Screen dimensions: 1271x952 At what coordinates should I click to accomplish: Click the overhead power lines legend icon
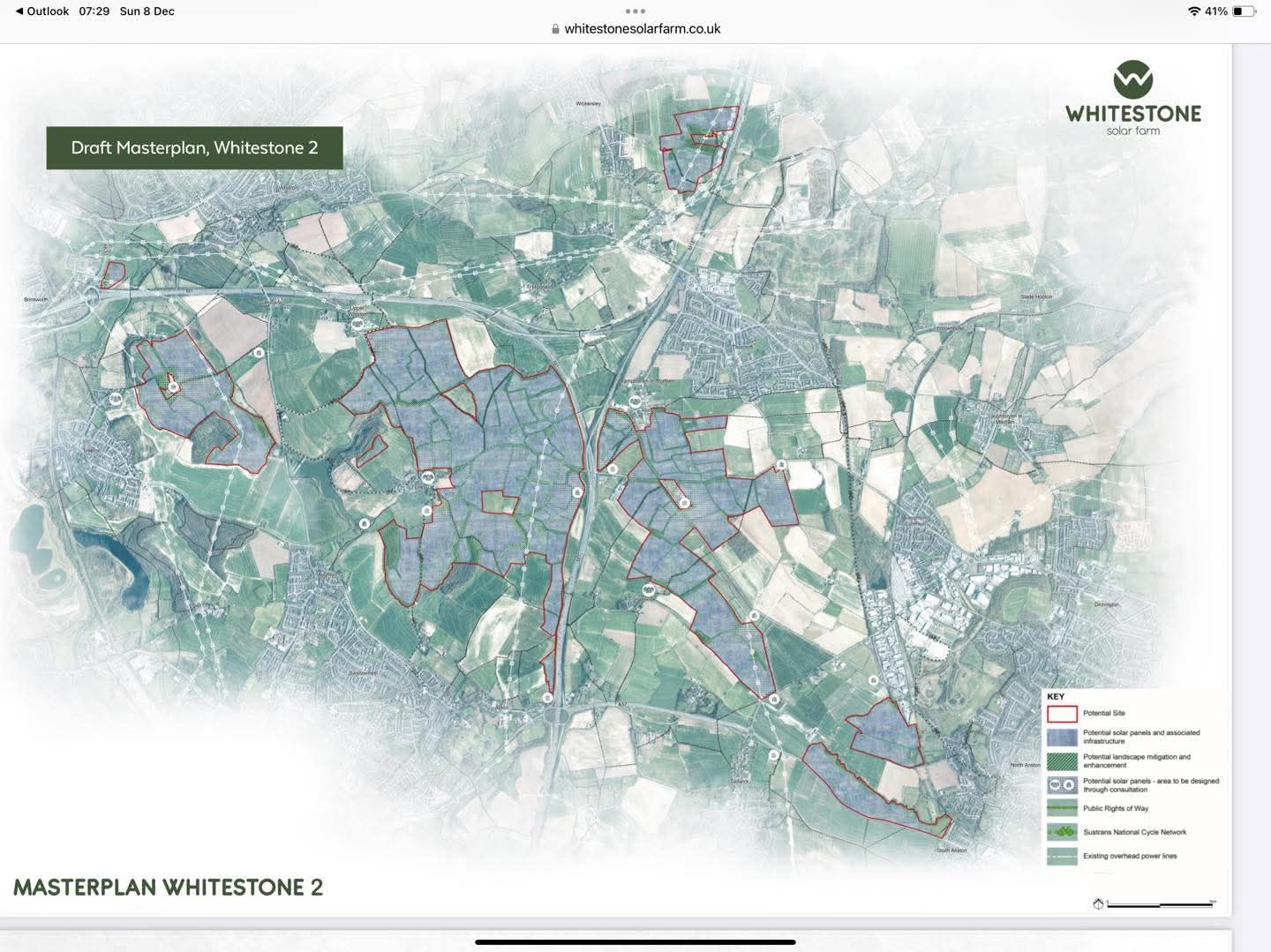[x=1062, y=856]
